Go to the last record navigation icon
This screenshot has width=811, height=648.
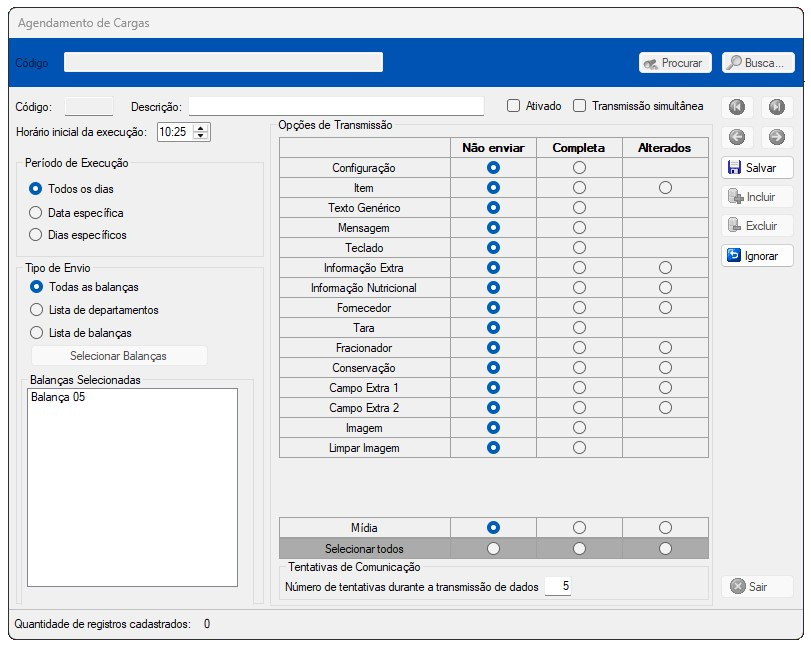point(776,107)
